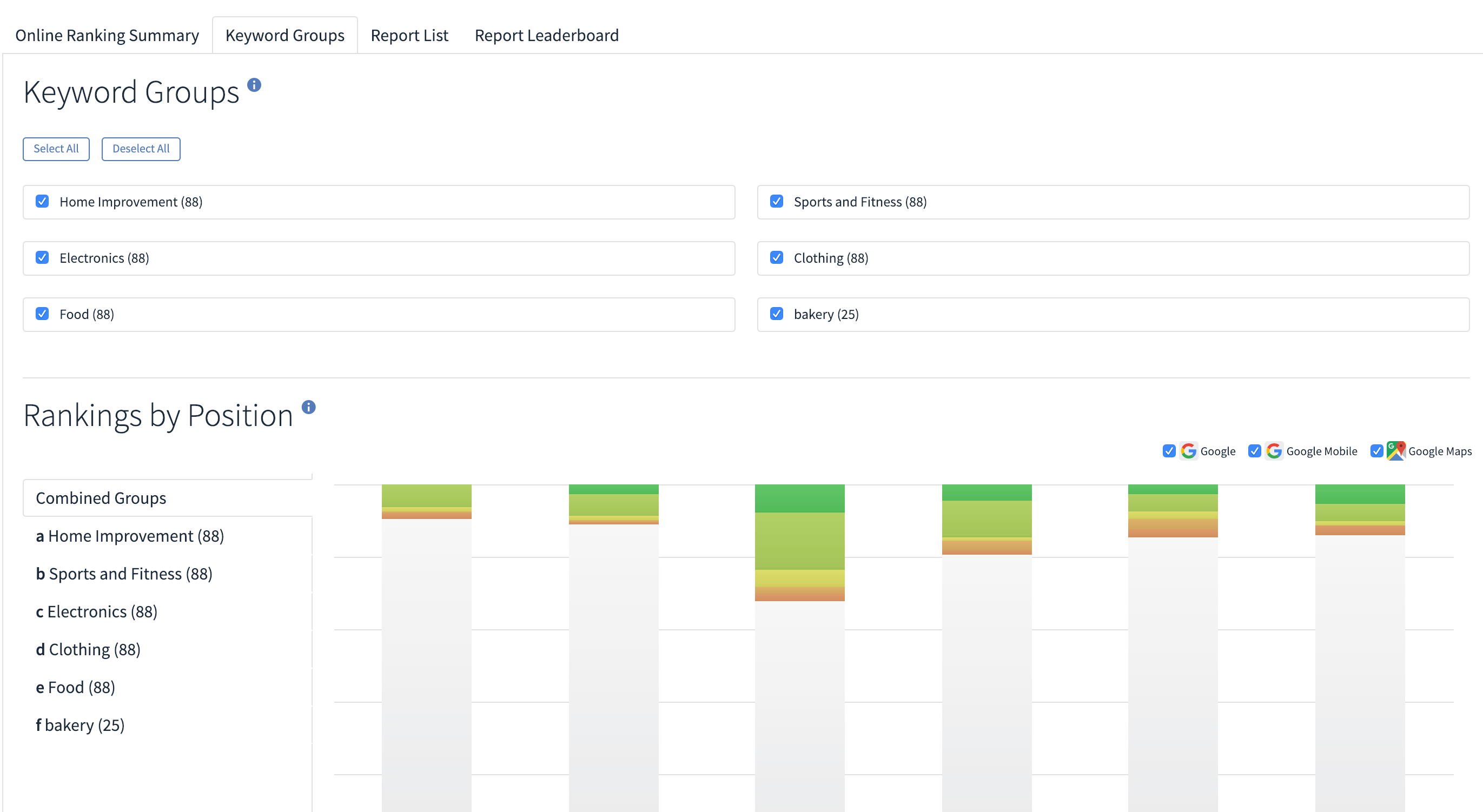The width and height of the screenshot is (1483, 812).
Task: Choose c Electronics (88) in the list
Action: (x=96, y=611)
